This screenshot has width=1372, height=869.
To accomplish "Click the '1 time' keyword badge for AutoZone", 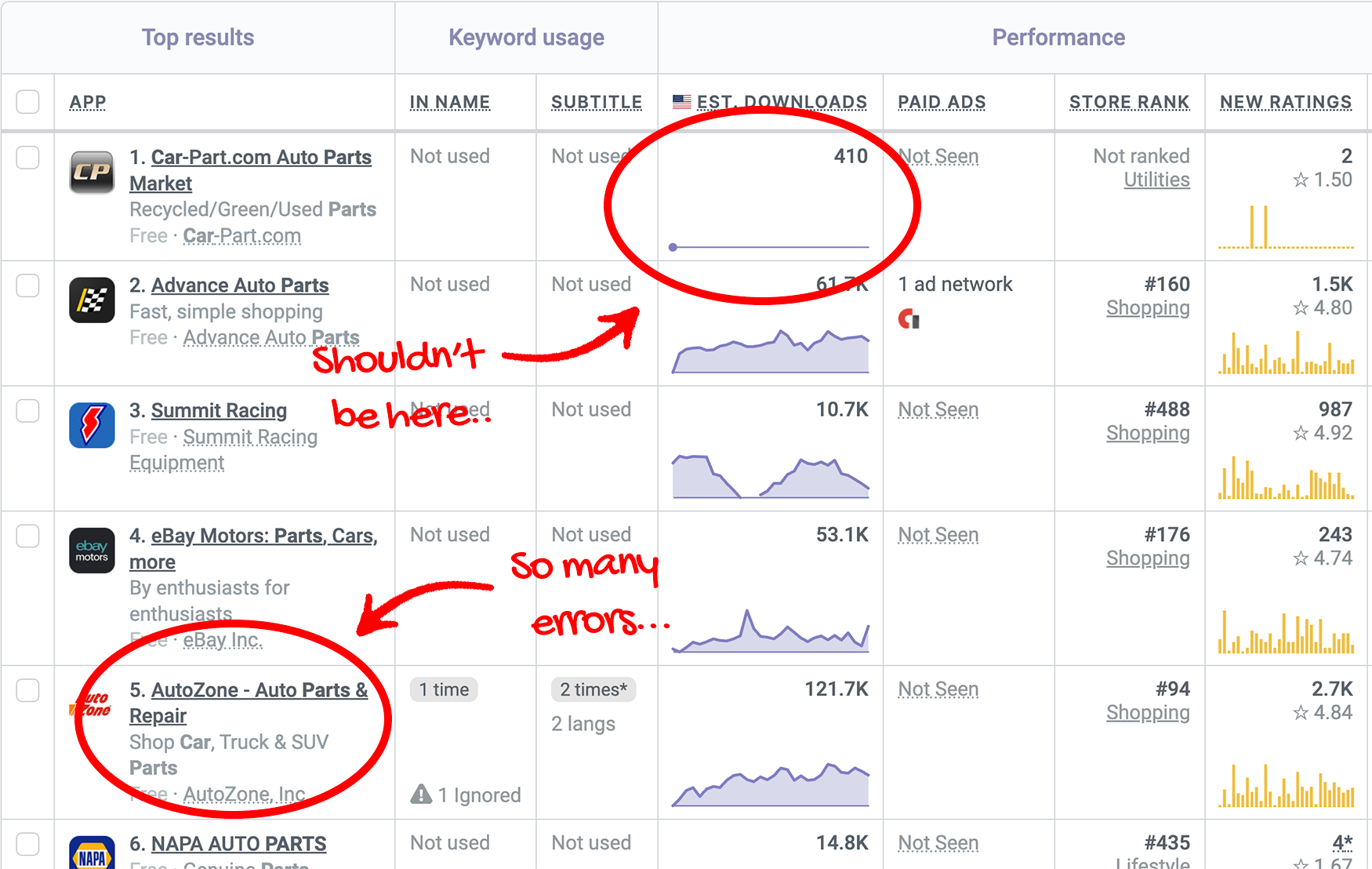I will (444, 689).
